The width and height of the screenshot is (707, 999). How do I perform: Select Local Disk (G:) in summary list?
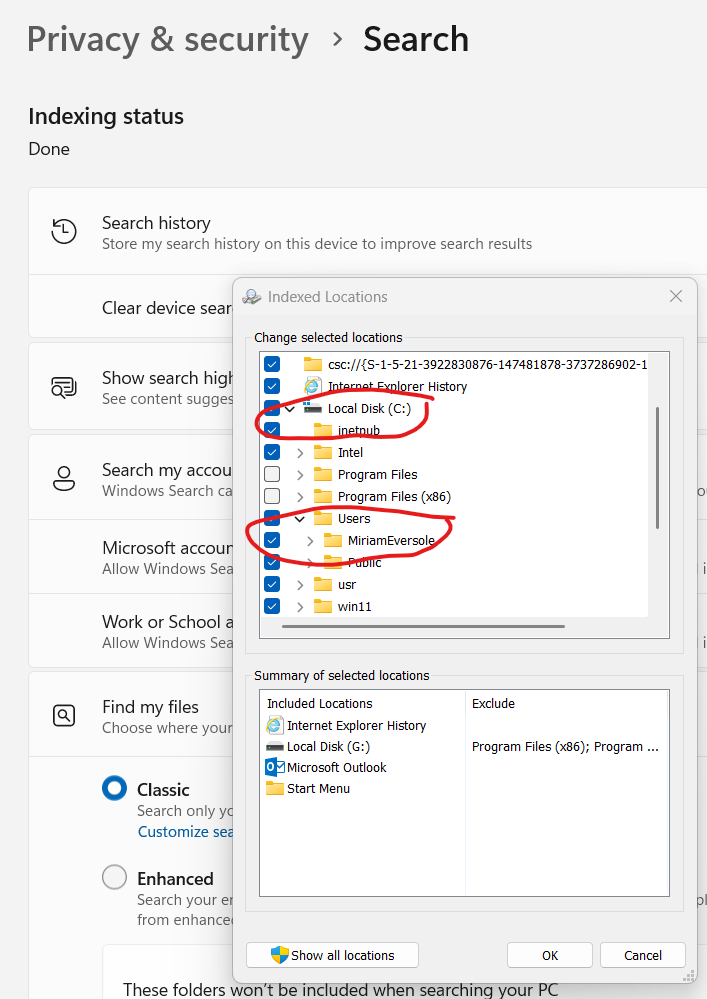328,747
